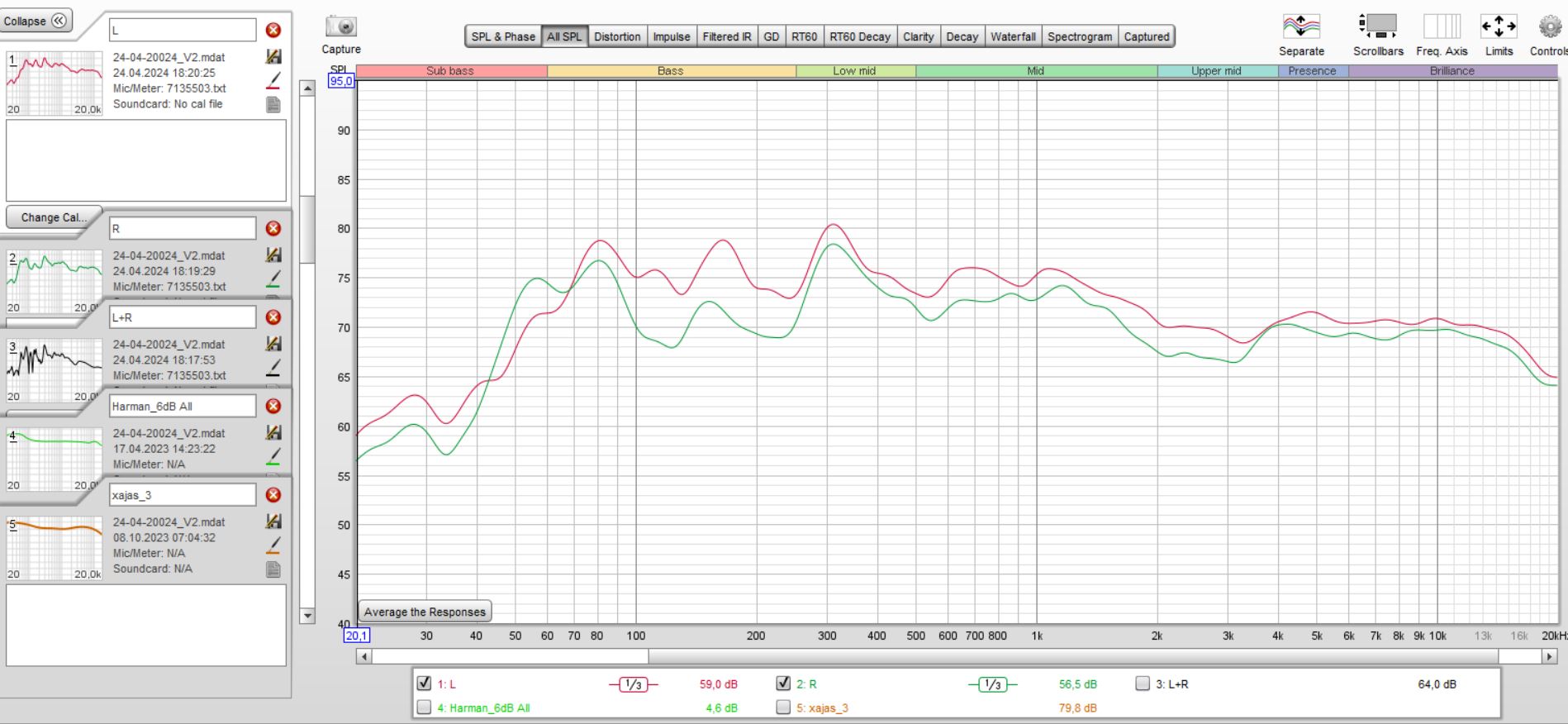The height and width of the screenshot is (724, 1568).
Task: Enable the 5: xajas_3 trace checkbox
Action: point(783,707)
